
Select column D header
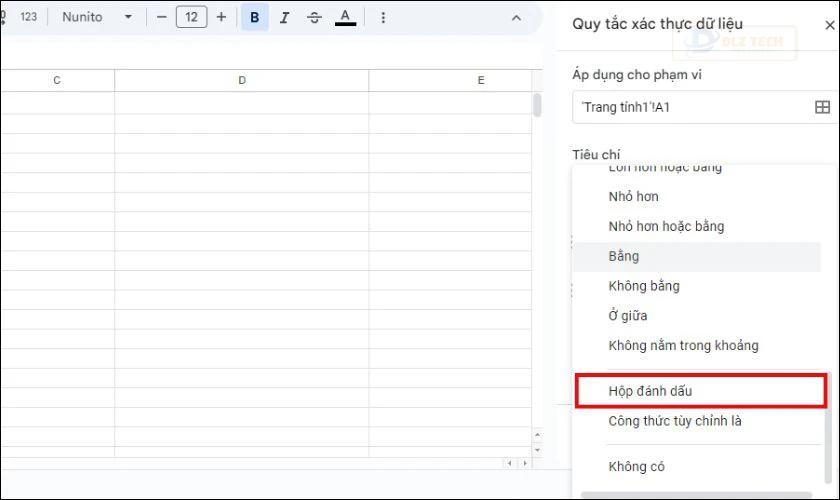(242, 80)
